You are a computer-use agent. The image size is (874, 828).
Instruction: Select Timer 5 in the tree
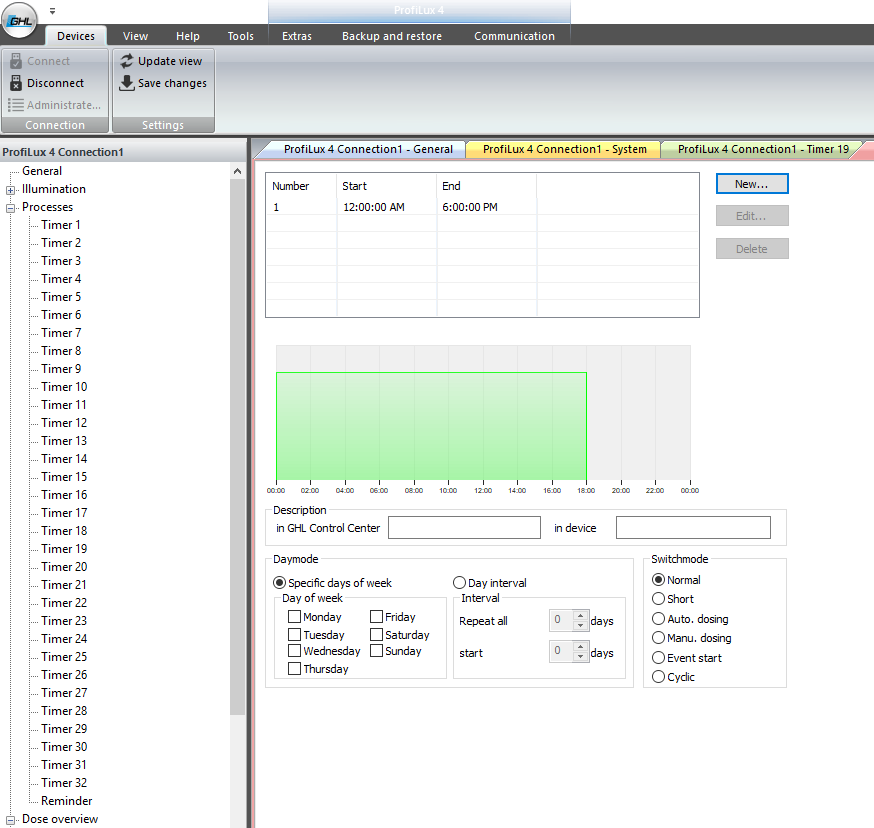(61, 297)
